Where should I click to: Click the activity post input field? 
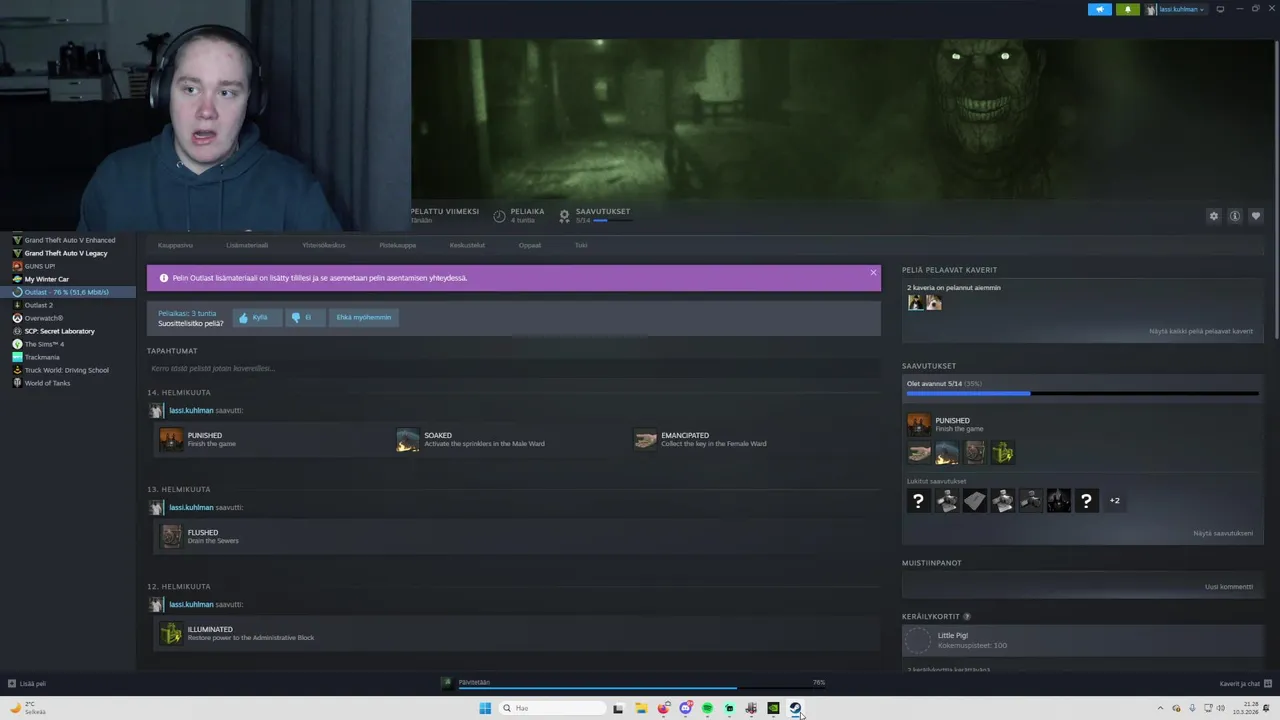tap(514, 368)
